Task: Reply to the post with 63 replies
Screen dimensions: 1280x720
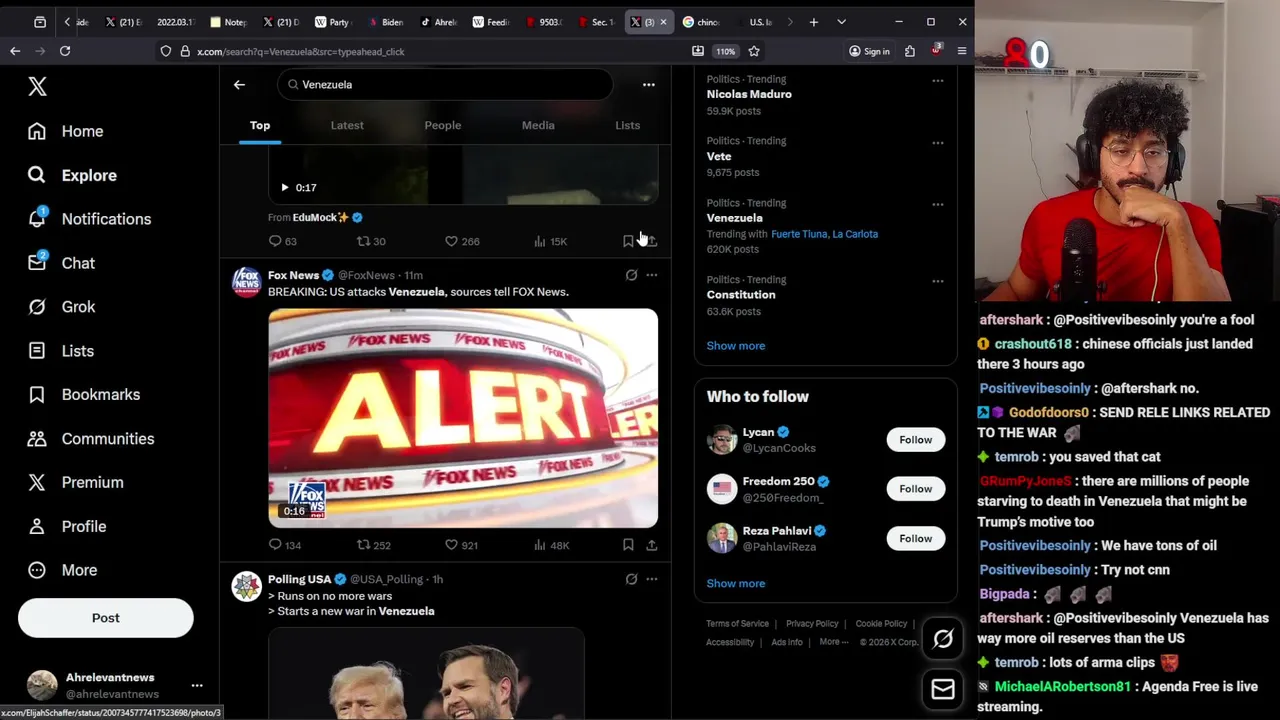Action: pos(283,241)
